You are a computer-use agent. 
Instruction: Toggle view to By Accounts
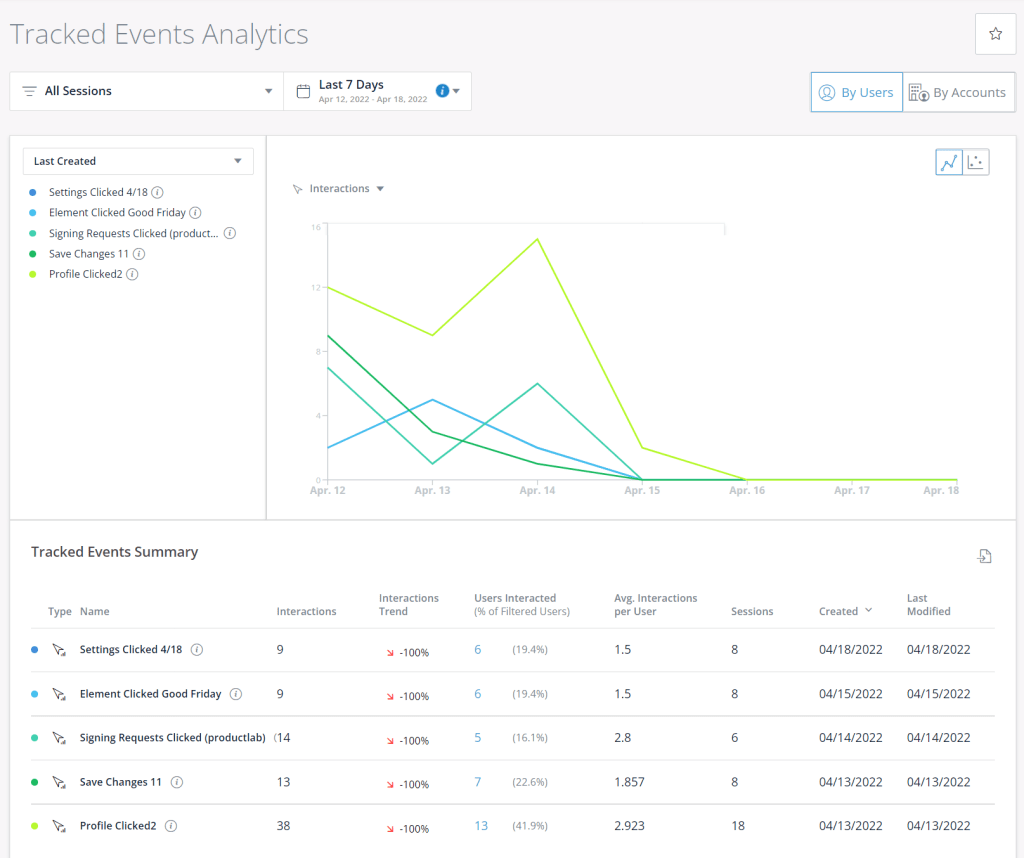(958, 92)
